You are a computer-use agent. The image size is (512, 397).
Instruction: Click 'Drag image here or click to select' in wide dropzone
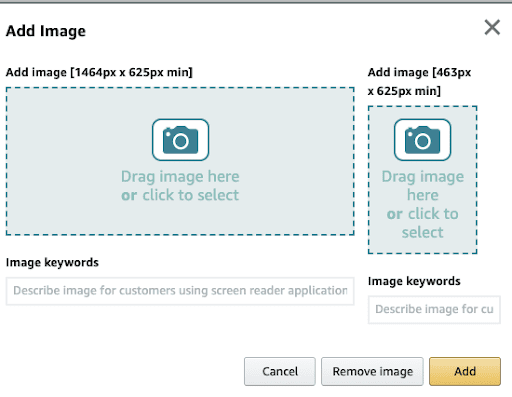click(x=180, y=186)
